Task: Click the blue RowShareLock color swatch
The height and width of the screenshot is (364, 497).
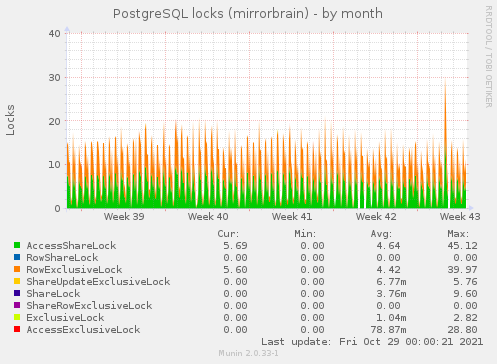Action: click(17, 257)
